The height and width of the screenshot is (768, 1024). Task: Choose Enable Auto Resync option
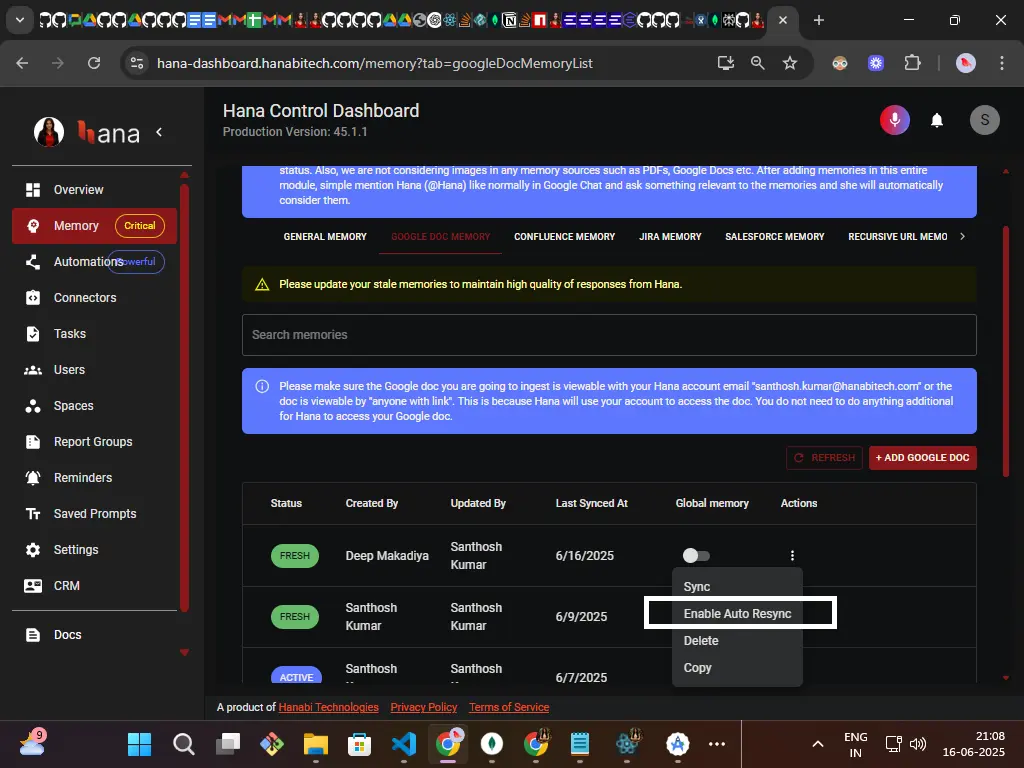click(x=737, y=614)
